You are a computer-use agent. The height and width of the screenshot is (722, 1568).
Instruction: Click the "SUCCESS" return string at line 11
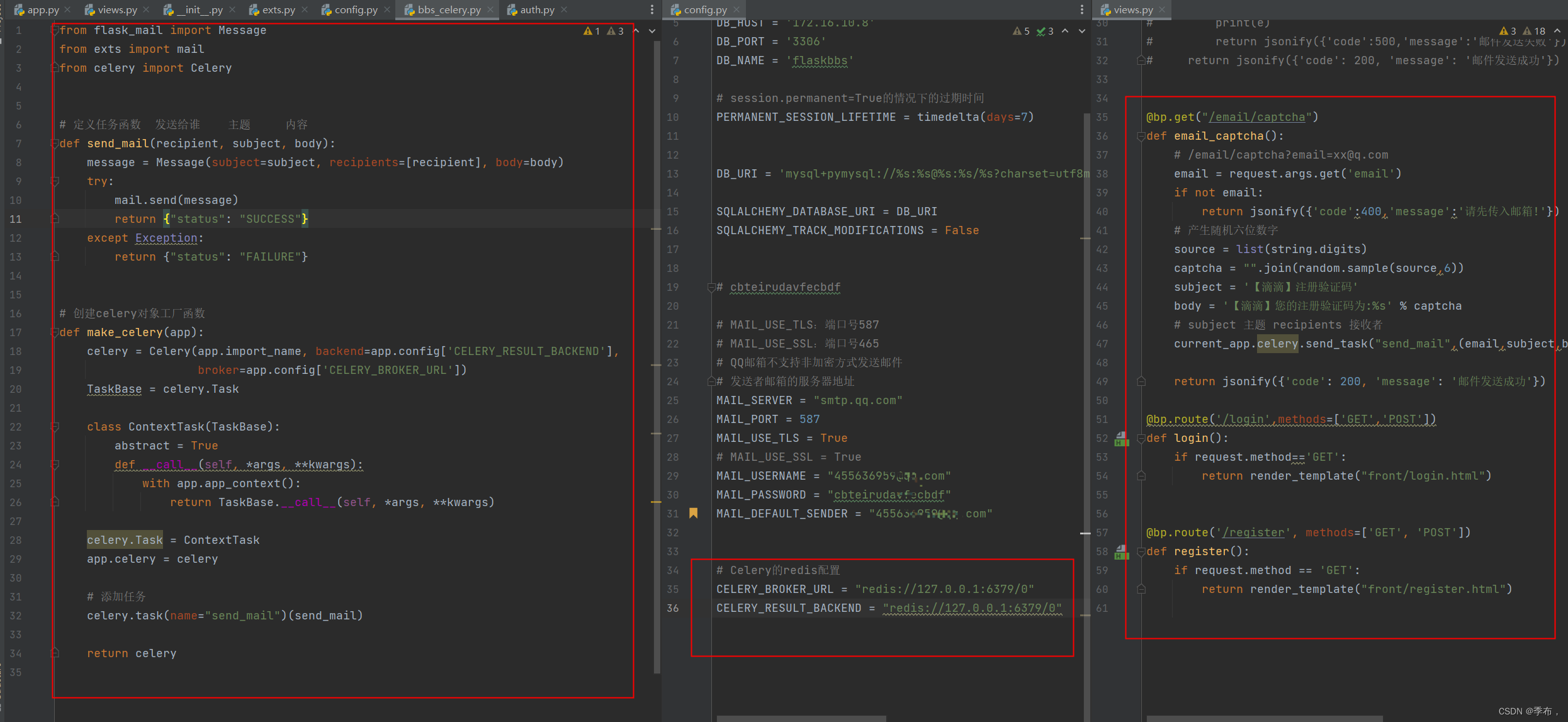pos(270,219)
